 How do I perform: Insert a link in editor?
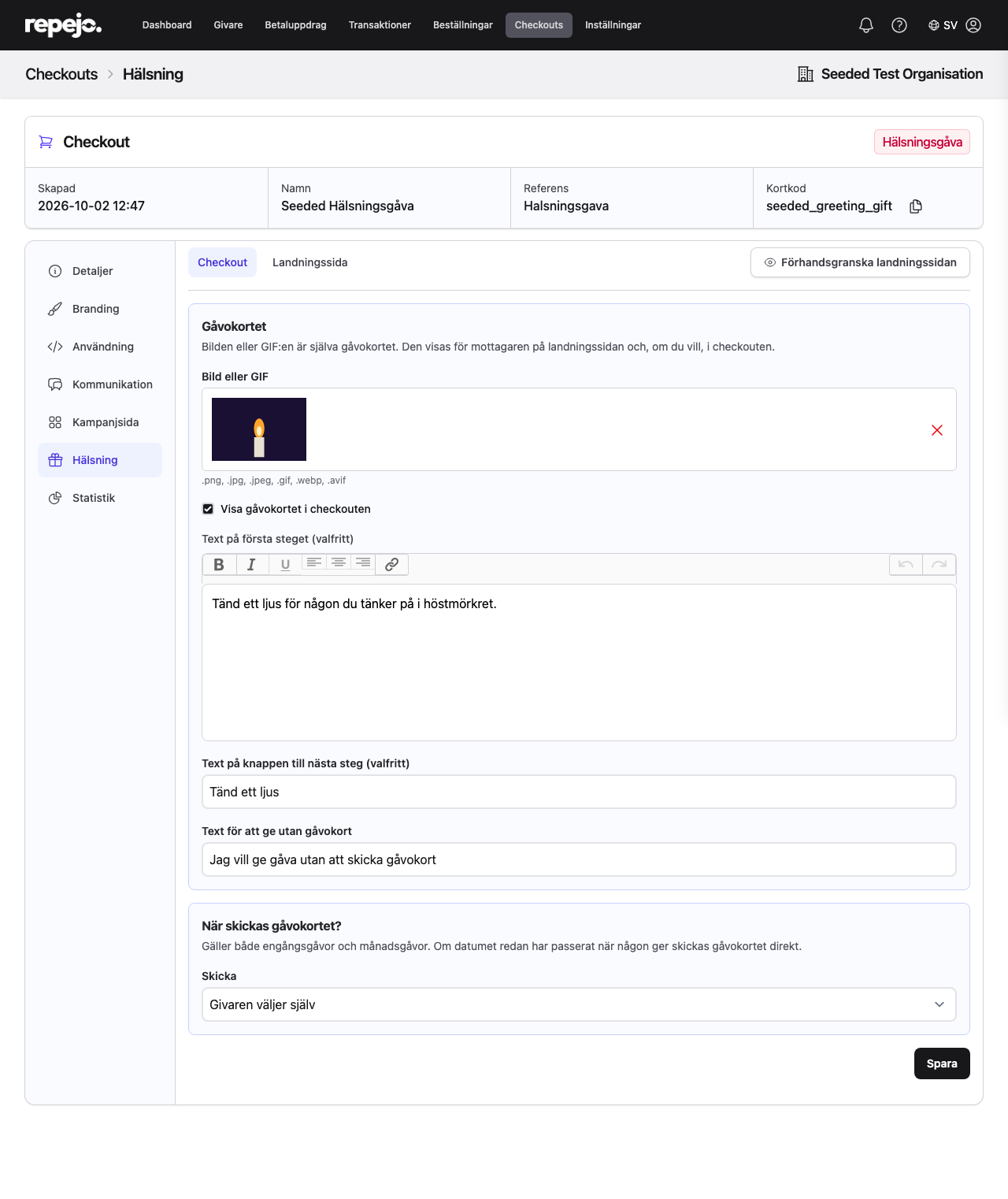click(392, 565)
